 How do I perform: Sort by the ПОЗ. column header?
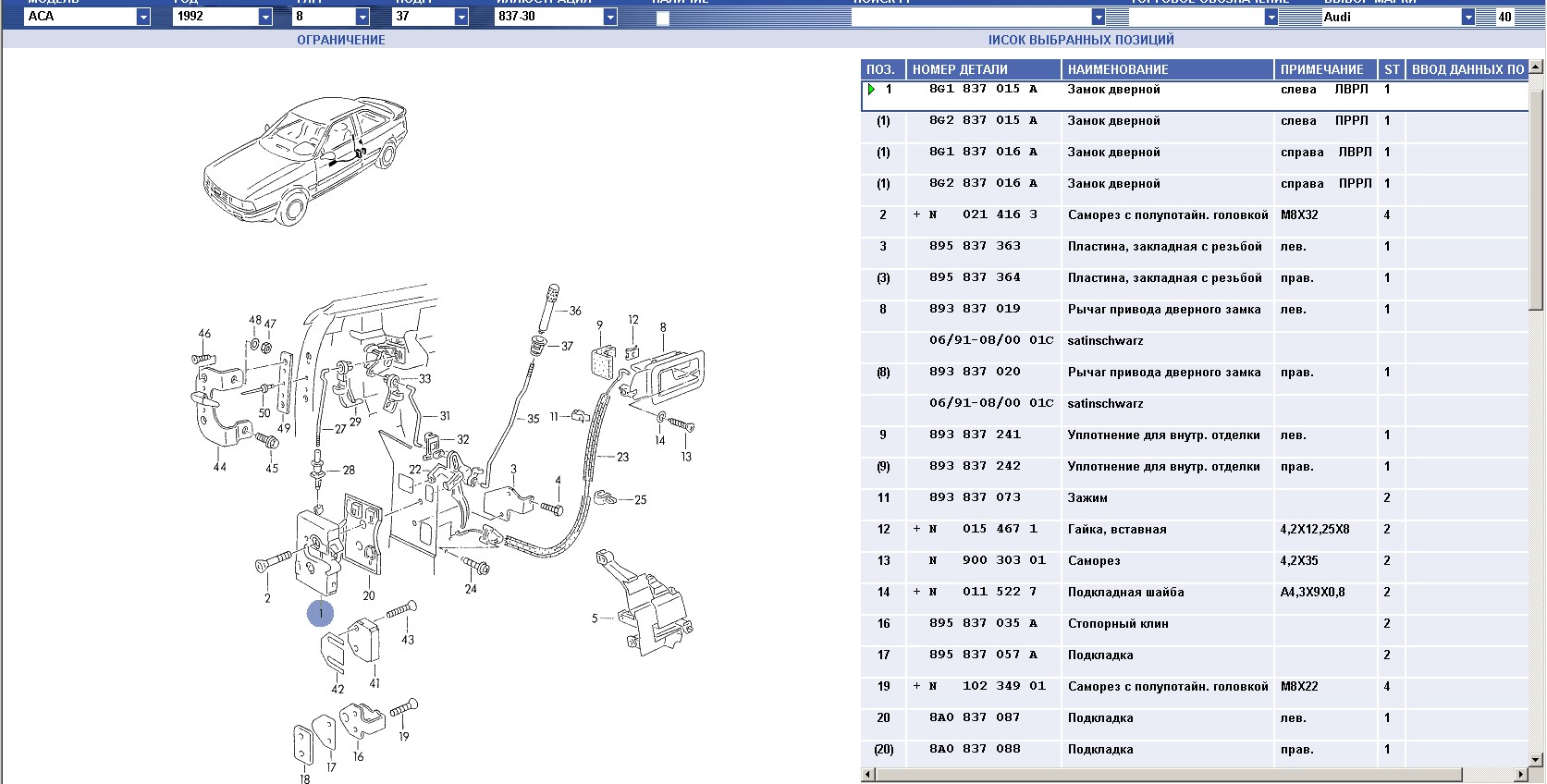(881, 69)
